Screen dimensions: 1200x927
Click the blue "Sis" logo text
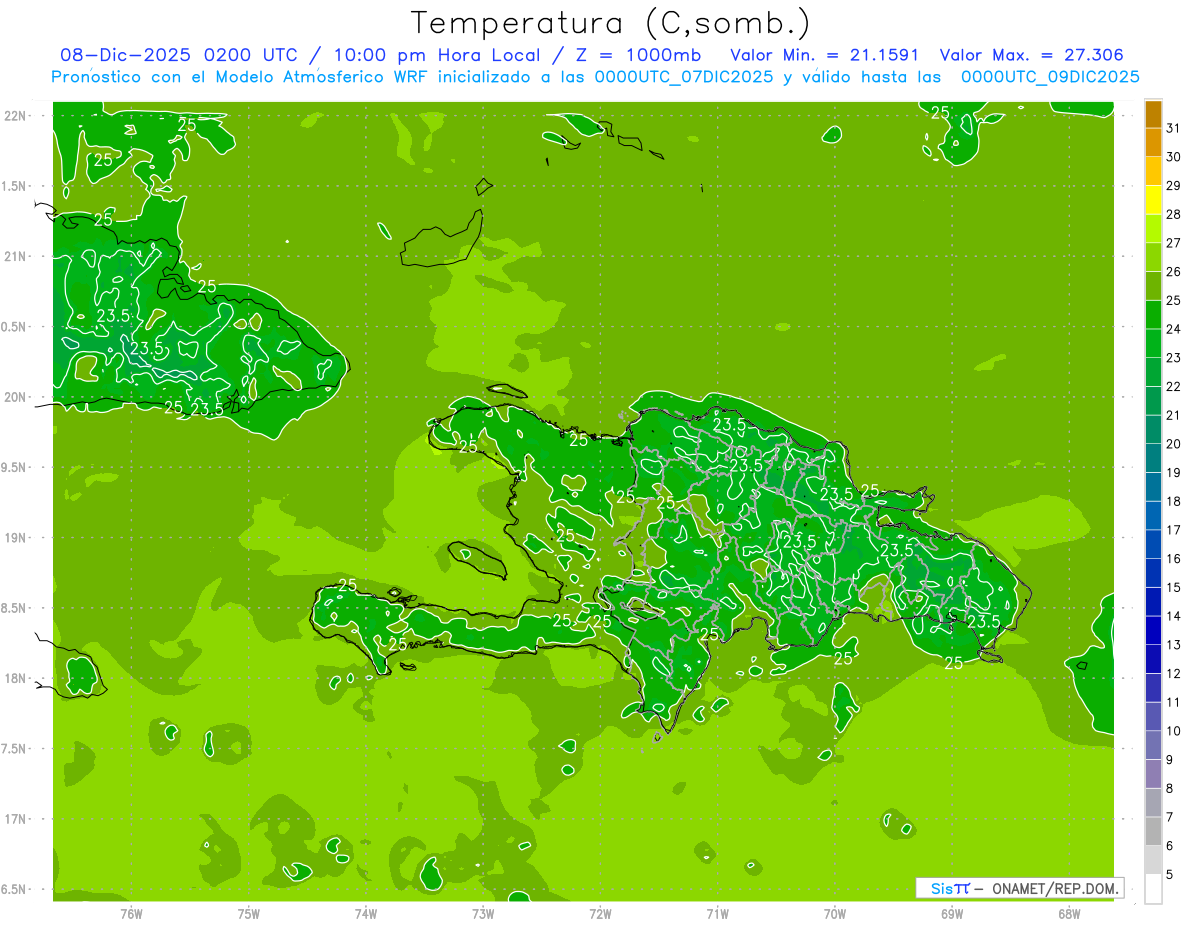click(x=942, y=888)
